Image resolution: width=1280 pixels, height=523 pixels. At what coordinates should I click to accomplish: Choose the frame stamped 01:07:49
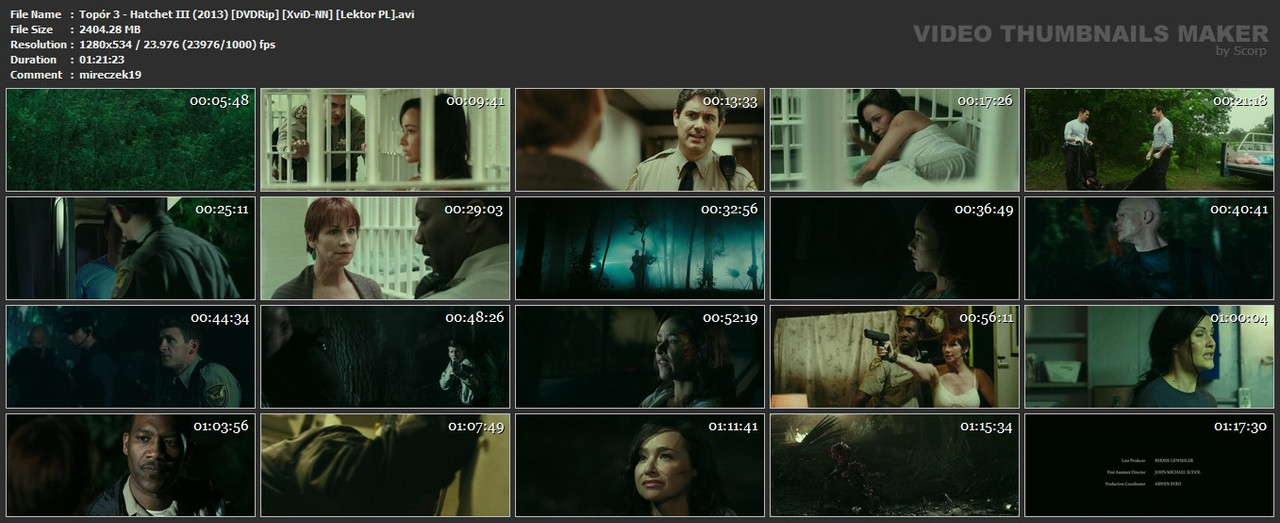pos(385,465)
